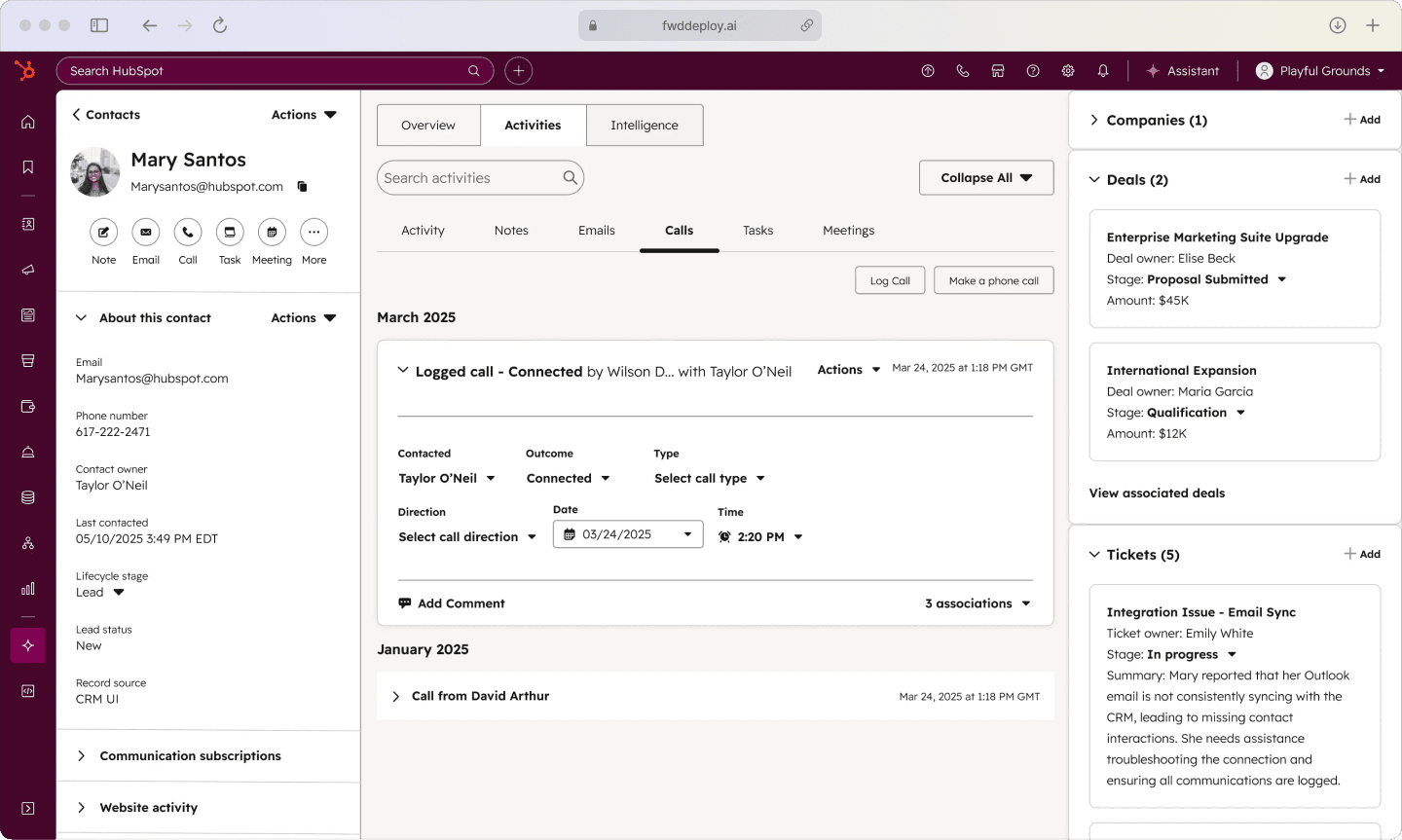Select the Notes activity filter tab
1402x840 pixels.
[511, 231]
